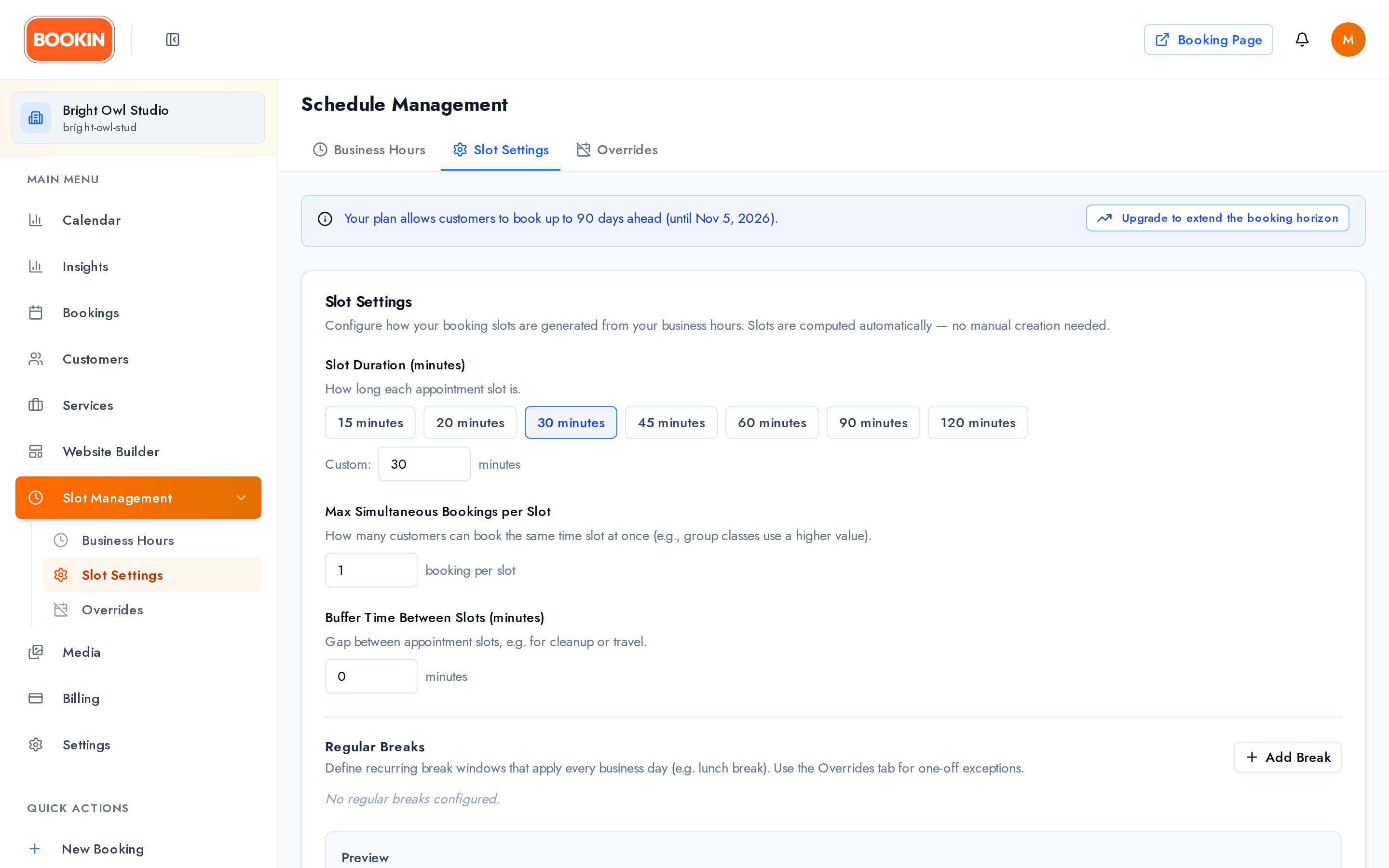1389x868 pixels.
Task: Click the 'No regular breaks configured.' text
Action: (412, 799)
